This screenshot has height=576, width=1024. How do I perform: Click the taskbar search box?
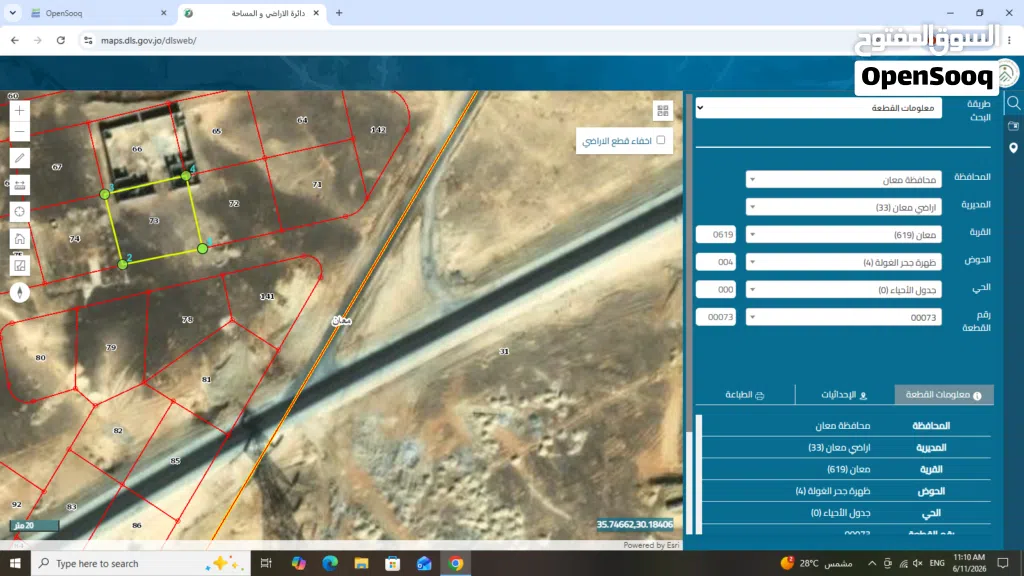(140, 563)
